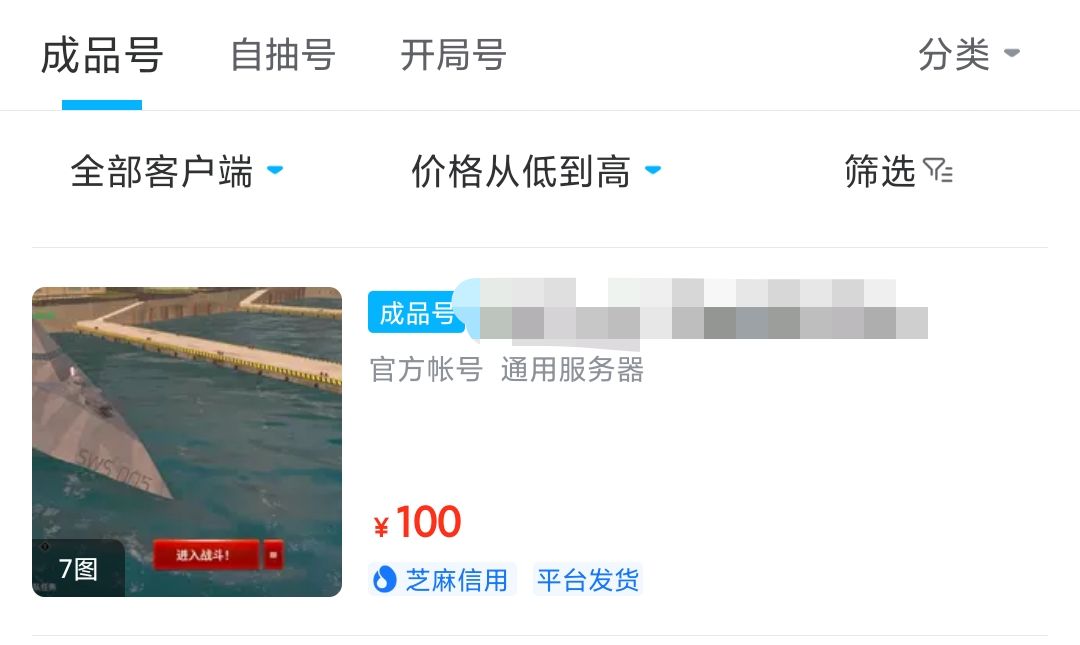Tap the 7图 image count badge
This screenshot has height=645, width=1080.
point(79,569)
